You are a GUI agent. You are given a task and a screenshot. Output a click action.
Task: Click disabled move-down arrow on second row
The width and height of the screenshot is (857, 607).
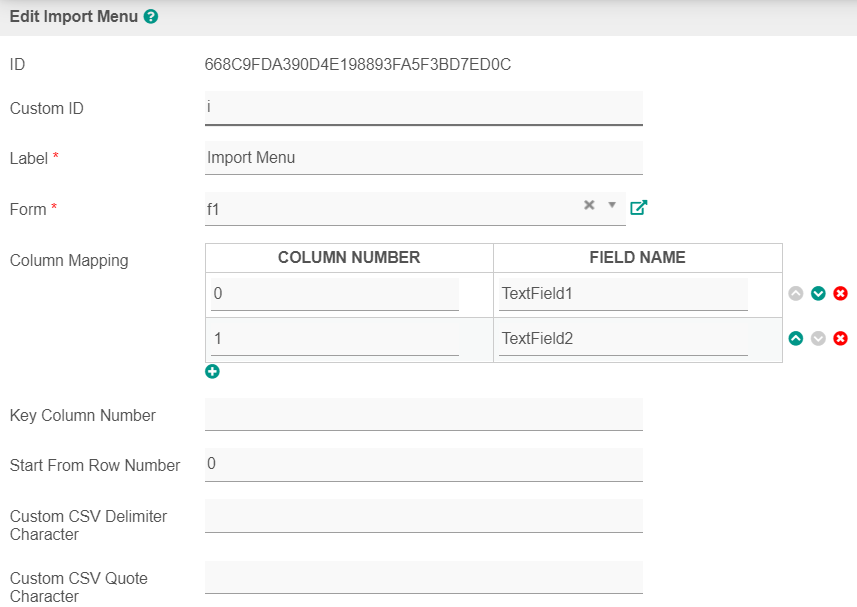818,339
